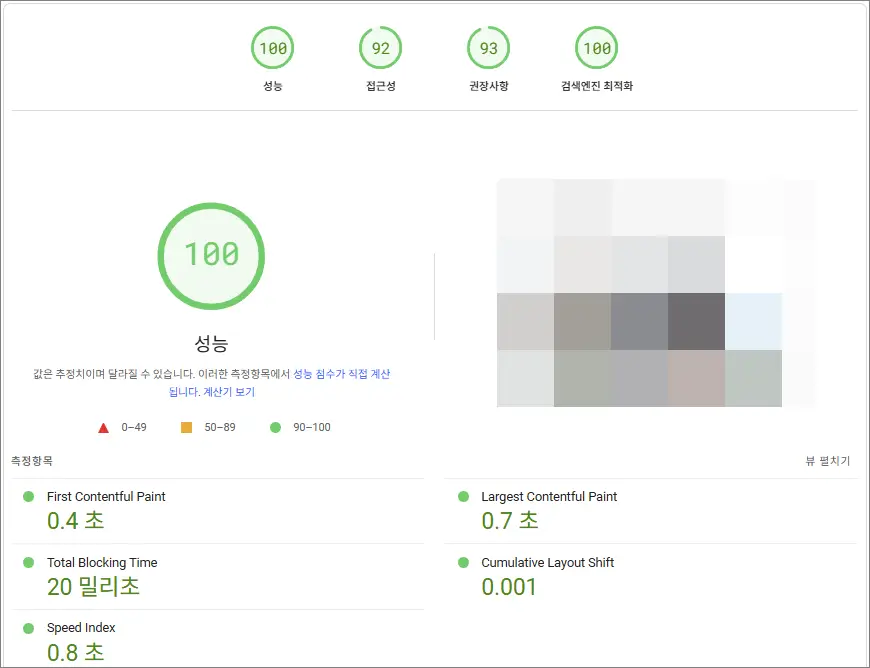Click green dot beside First Contentful Paint

(28, 497)
